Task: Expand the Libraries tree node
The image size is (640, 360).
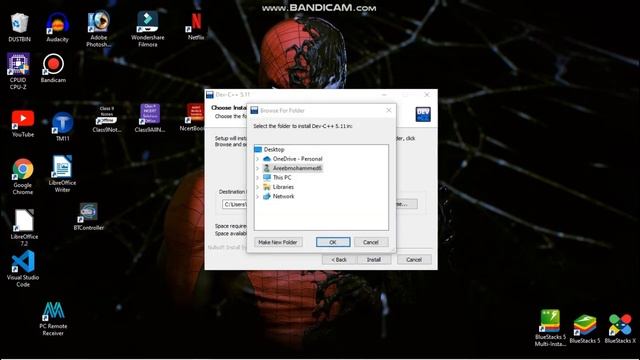Action: (258, 187)
